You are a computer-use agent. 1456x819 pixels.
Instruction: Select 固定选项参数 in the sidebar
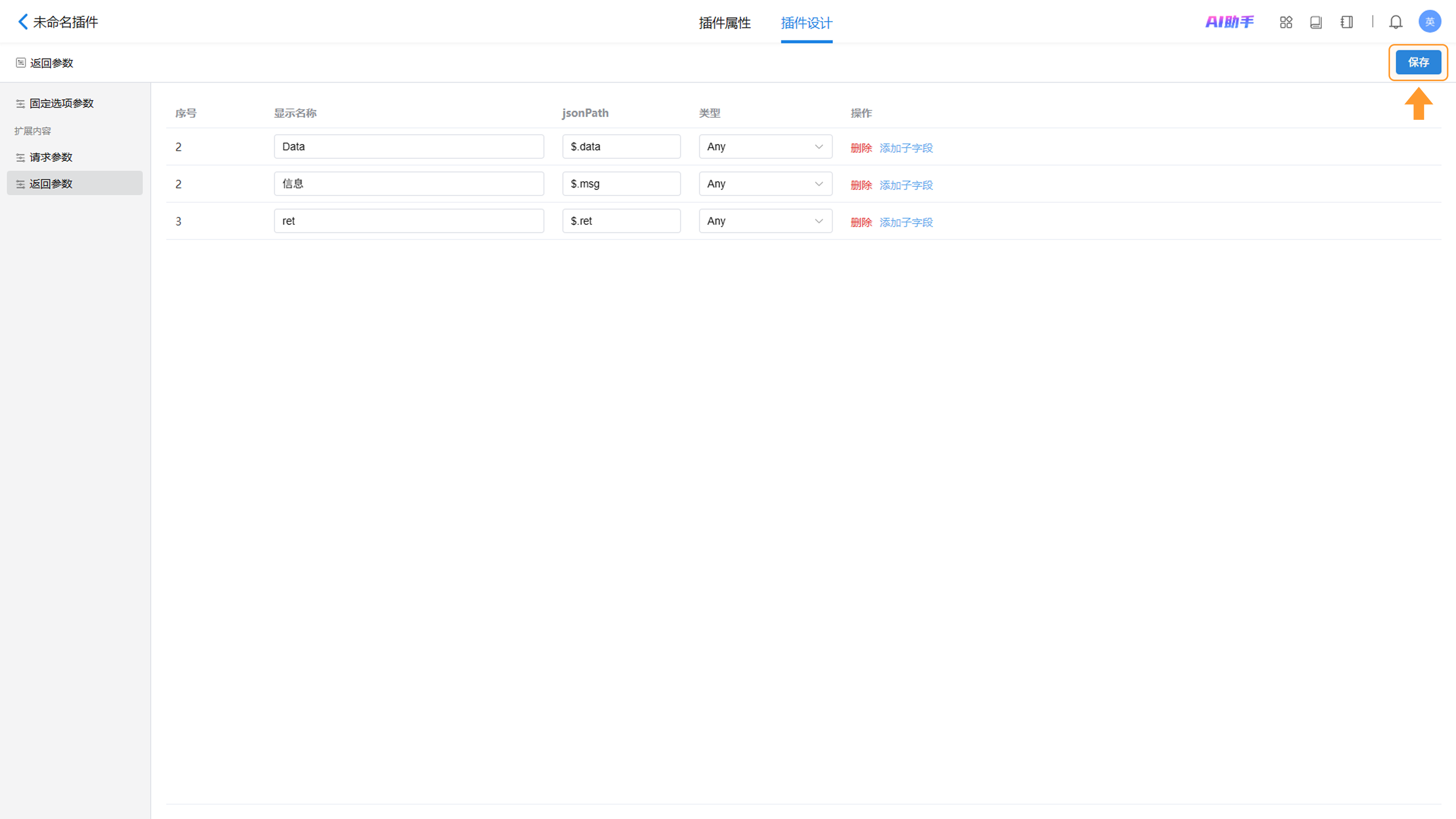61,104
